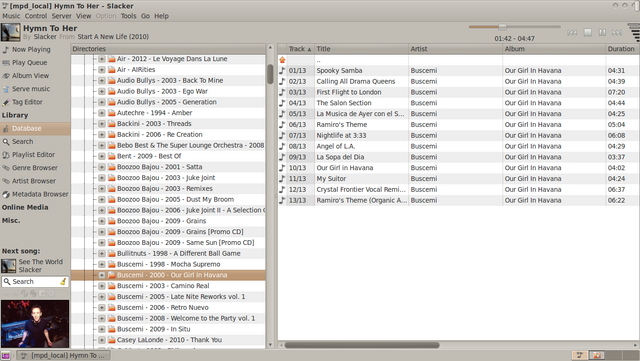The width and height of the screenshot is (640, 361).
Task: Select Air - AIRities folder
Action: pyautogui.click(x=136, y=70)
